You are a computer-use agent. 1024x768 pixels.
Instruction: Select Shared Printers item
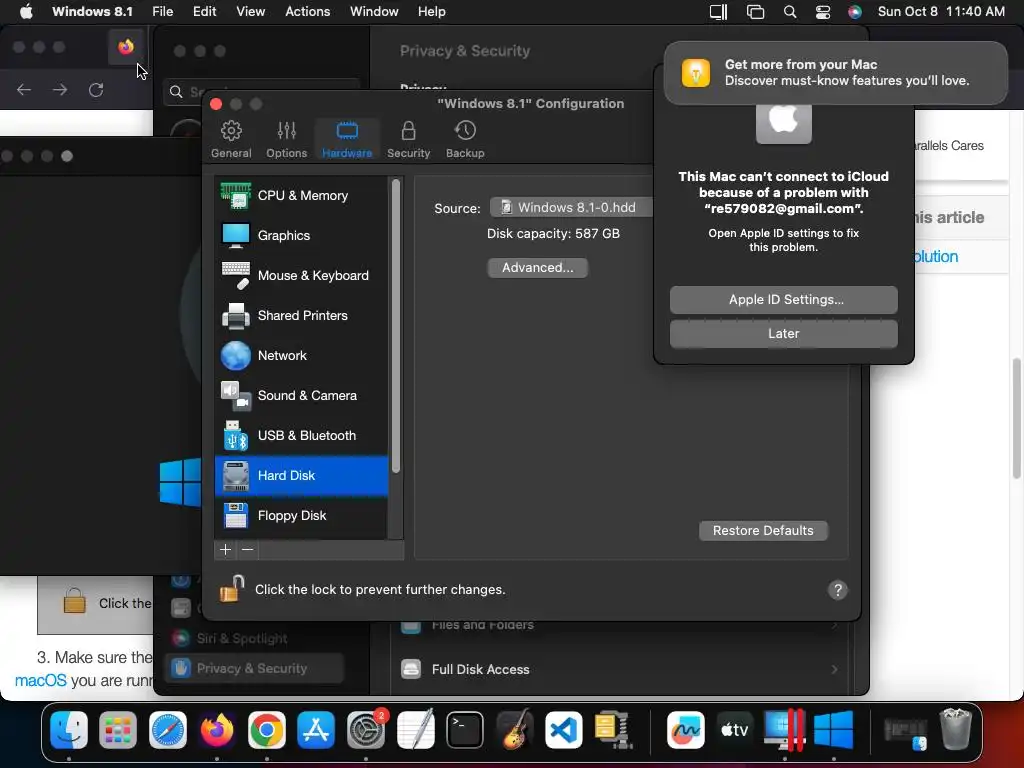[301, 315]
